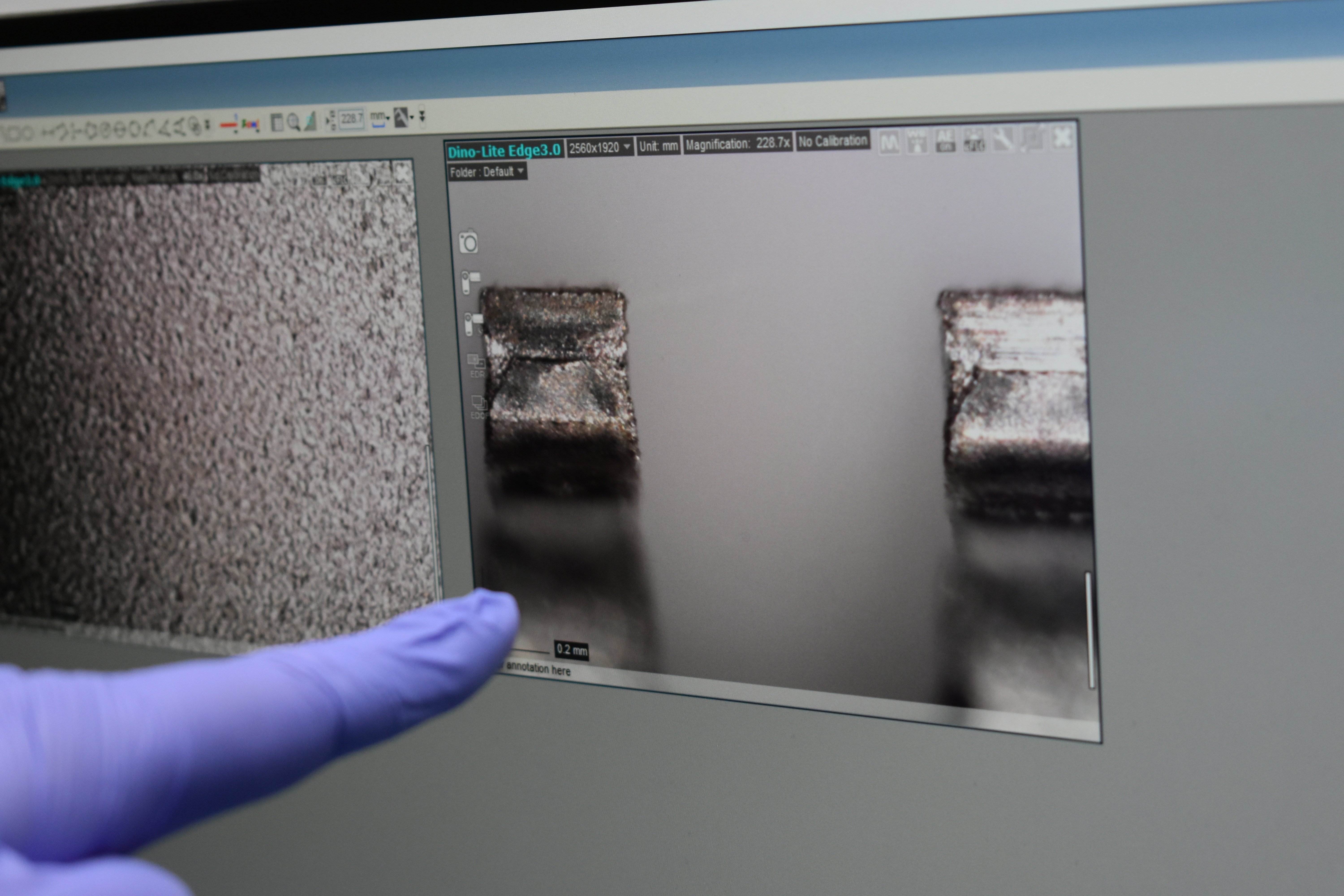Click the screen-shaped icon left of the live window's X
Screen dimensions: 1344x896
click(x=1033, y=138)
